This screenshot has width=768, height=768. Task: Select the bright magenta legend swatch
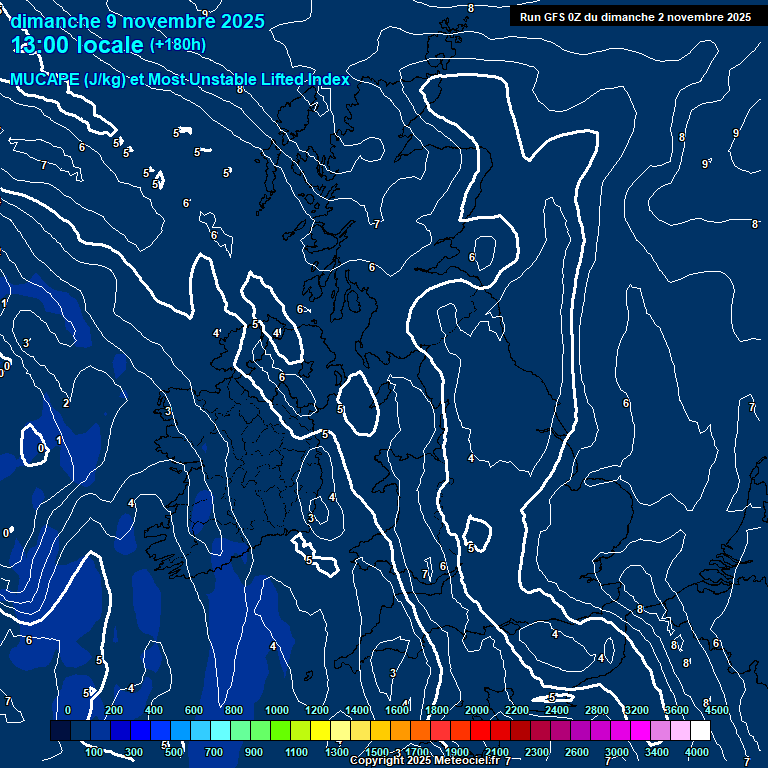point(640,731)
